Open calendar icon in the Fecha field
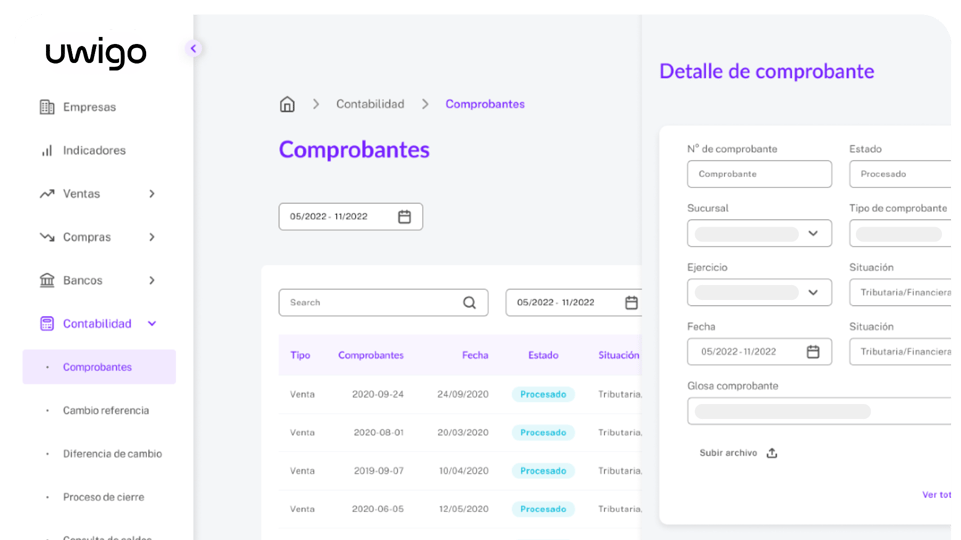 tap(813, 352)
